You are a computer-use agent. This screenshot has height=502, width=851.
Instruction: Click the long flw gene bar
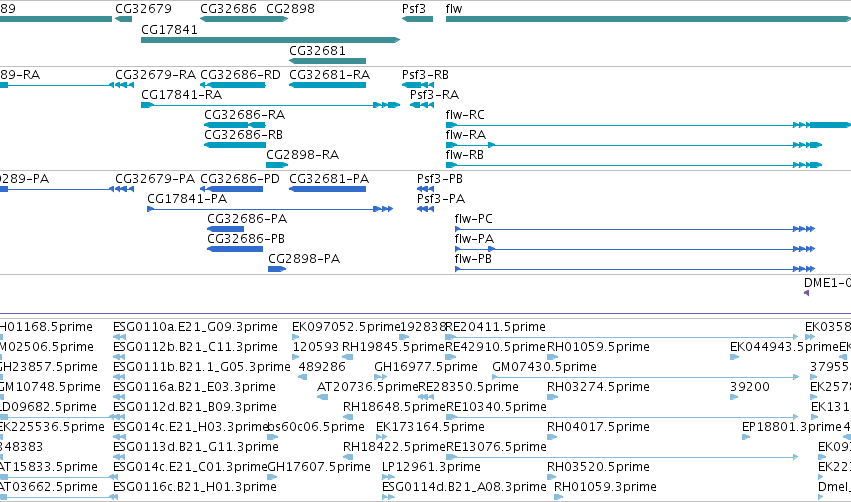[x=648, y=19]
